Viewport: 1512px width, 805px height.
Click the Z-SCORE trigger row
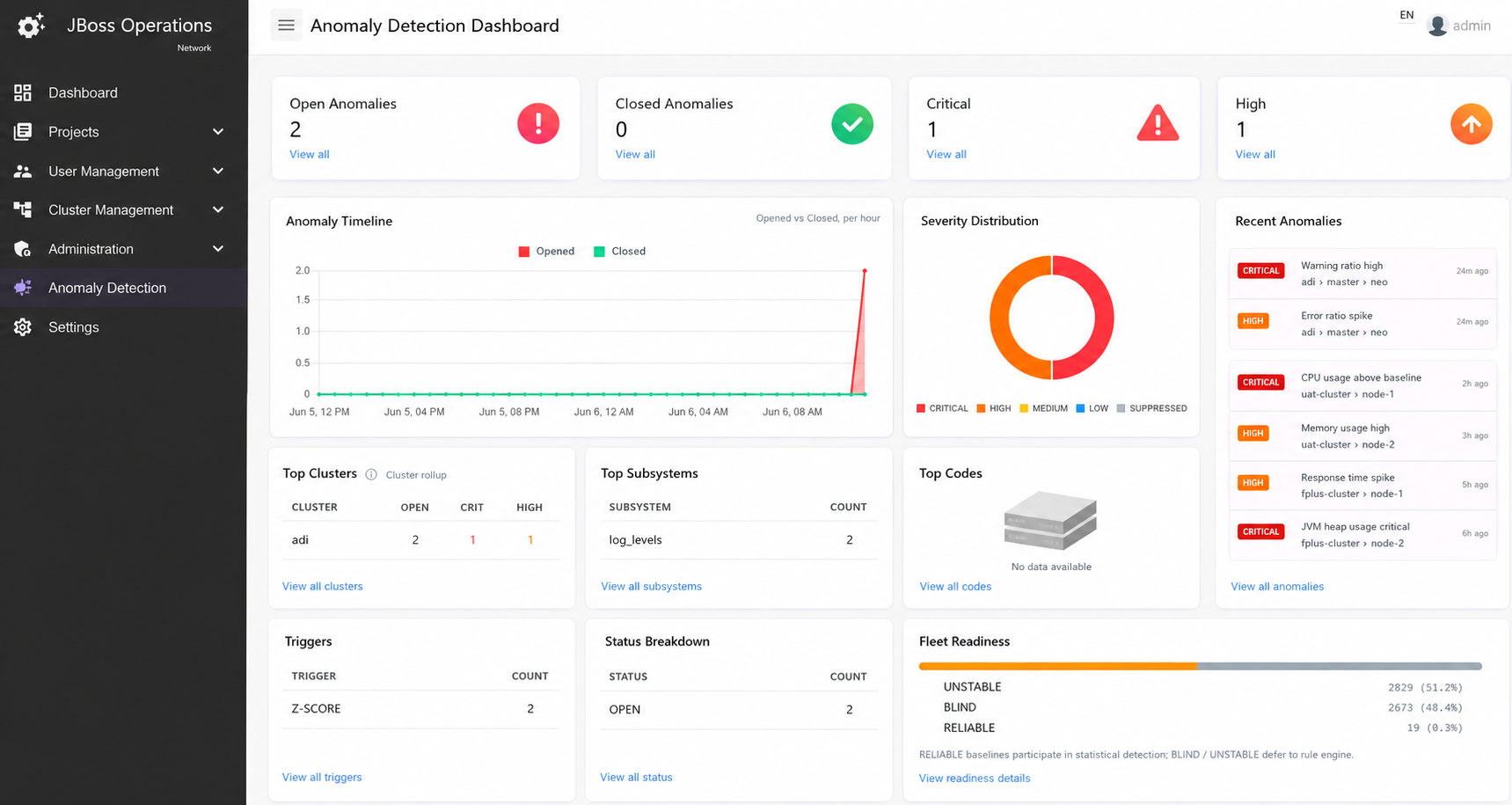pos(421,709)
